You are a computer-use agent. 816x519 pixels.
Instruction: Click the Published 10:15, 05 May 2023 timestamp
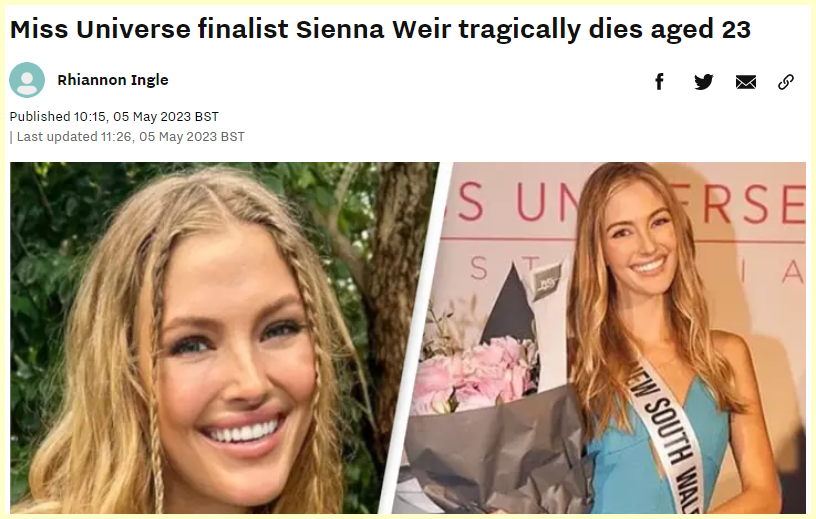[114, 116]
